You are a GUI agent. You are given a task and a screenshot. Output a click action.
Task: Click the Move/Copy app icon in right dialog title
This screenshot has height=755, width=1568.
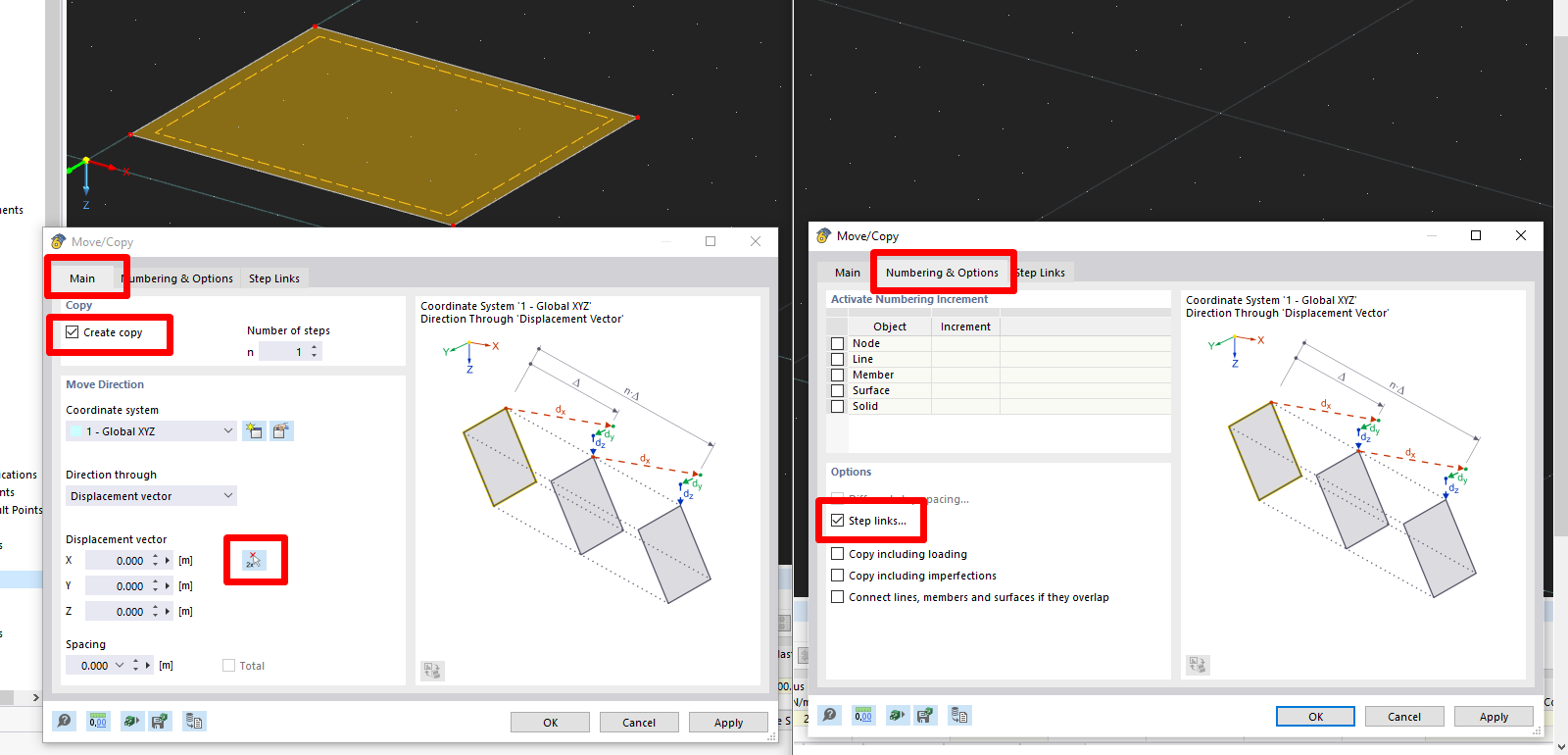[823, 235]
